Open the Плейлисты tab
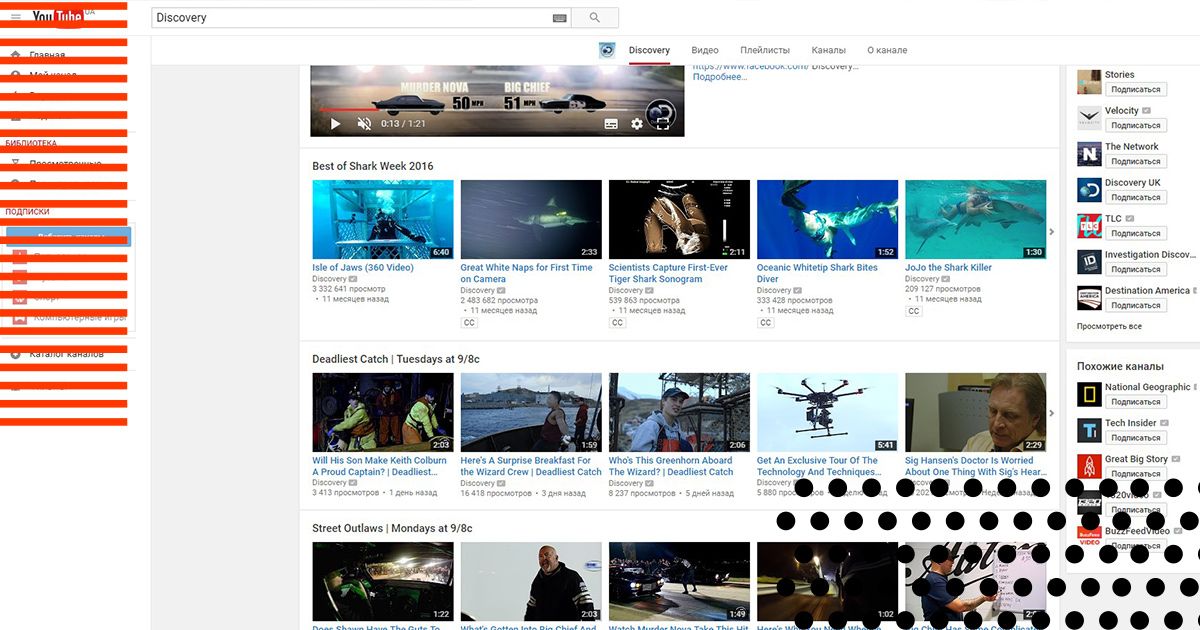This screenshot has height=630, width=1200. tap(765, 50)
